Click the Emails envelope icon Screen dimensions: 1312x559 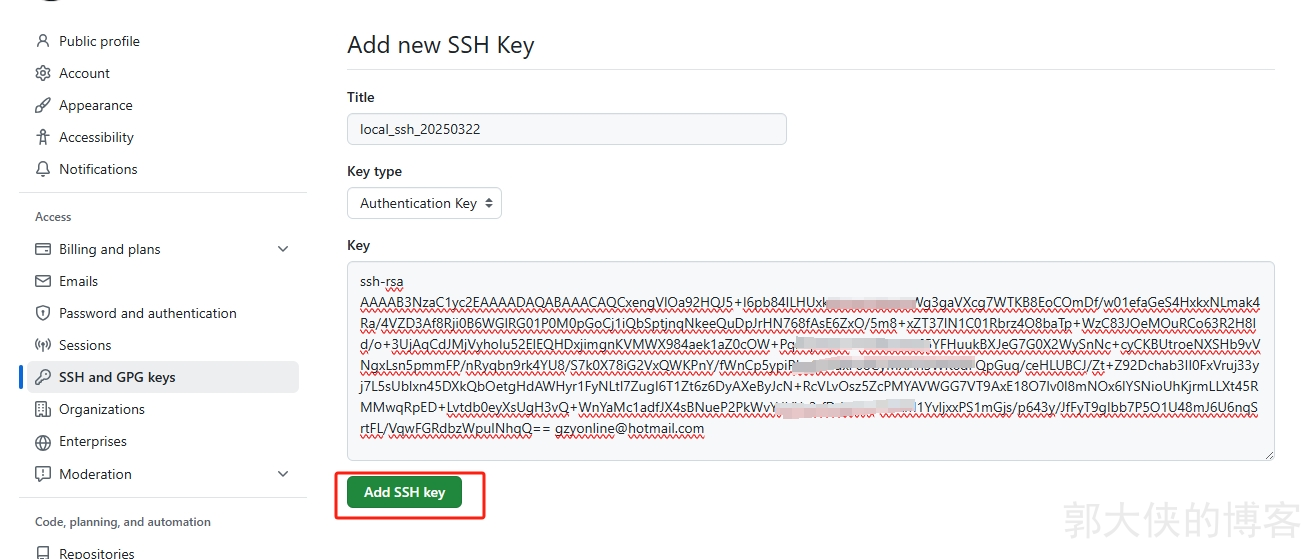click(42, 281)
